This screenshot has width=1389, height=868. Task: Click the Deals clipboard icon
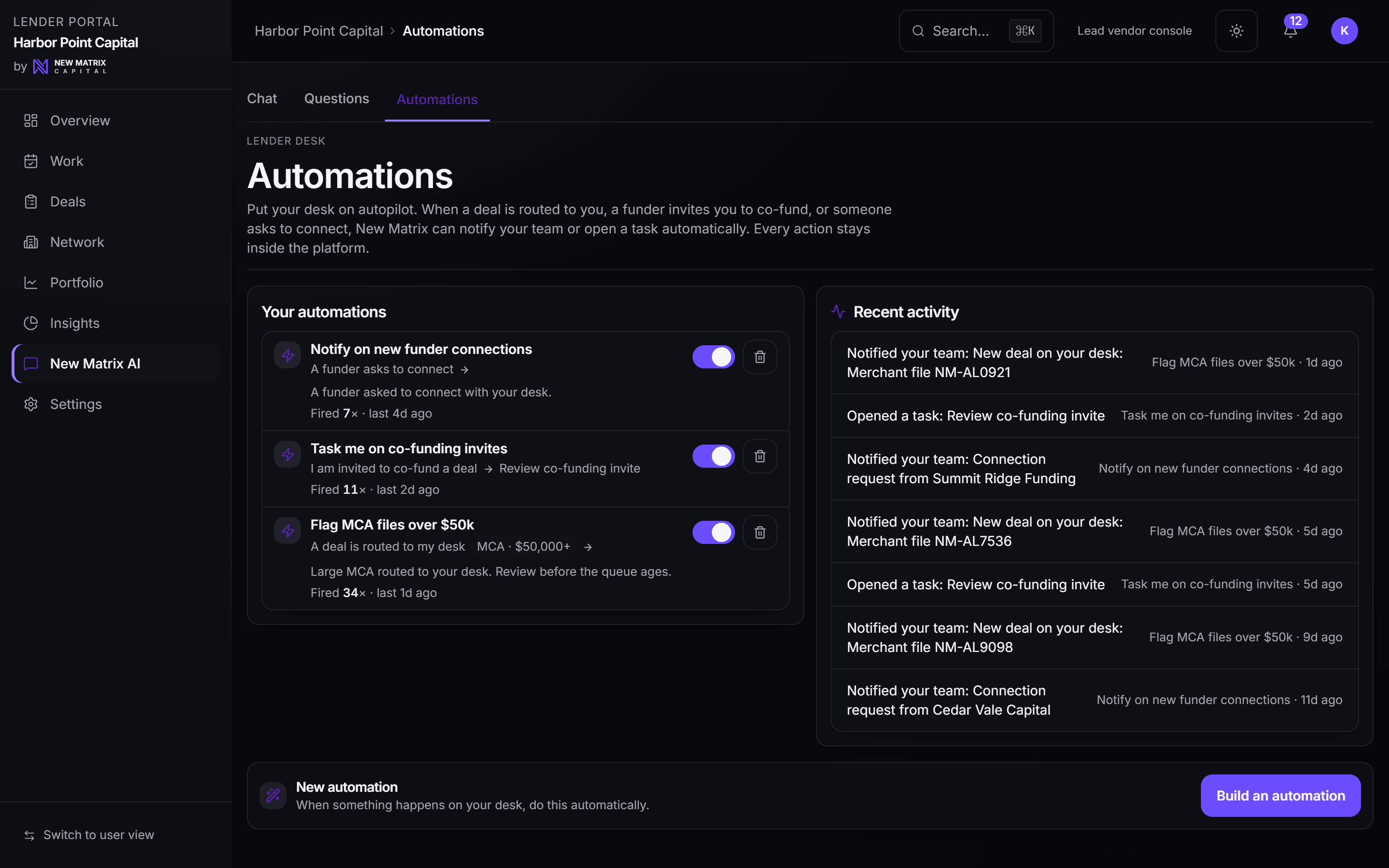pyautogui.click(x=31, y=202)
